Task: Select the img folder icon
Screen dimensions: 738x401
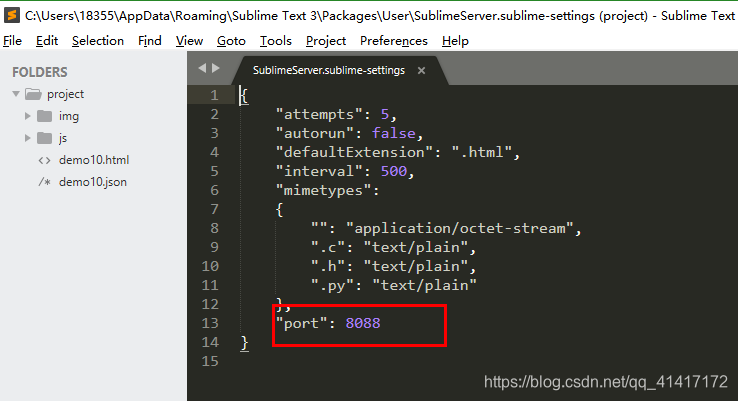Action: pyautogui.click(x=44, y=116)
